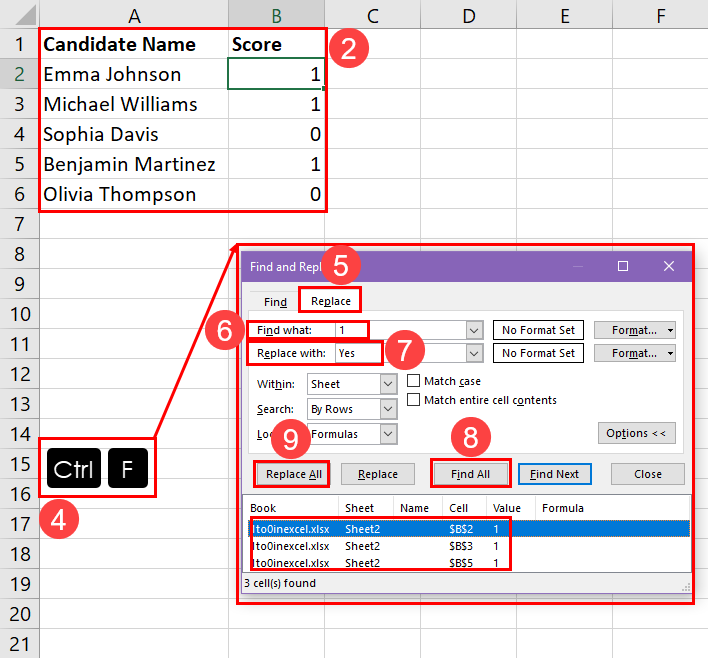
Task: Enable the Match case checkbox
Action: point(413,381)
